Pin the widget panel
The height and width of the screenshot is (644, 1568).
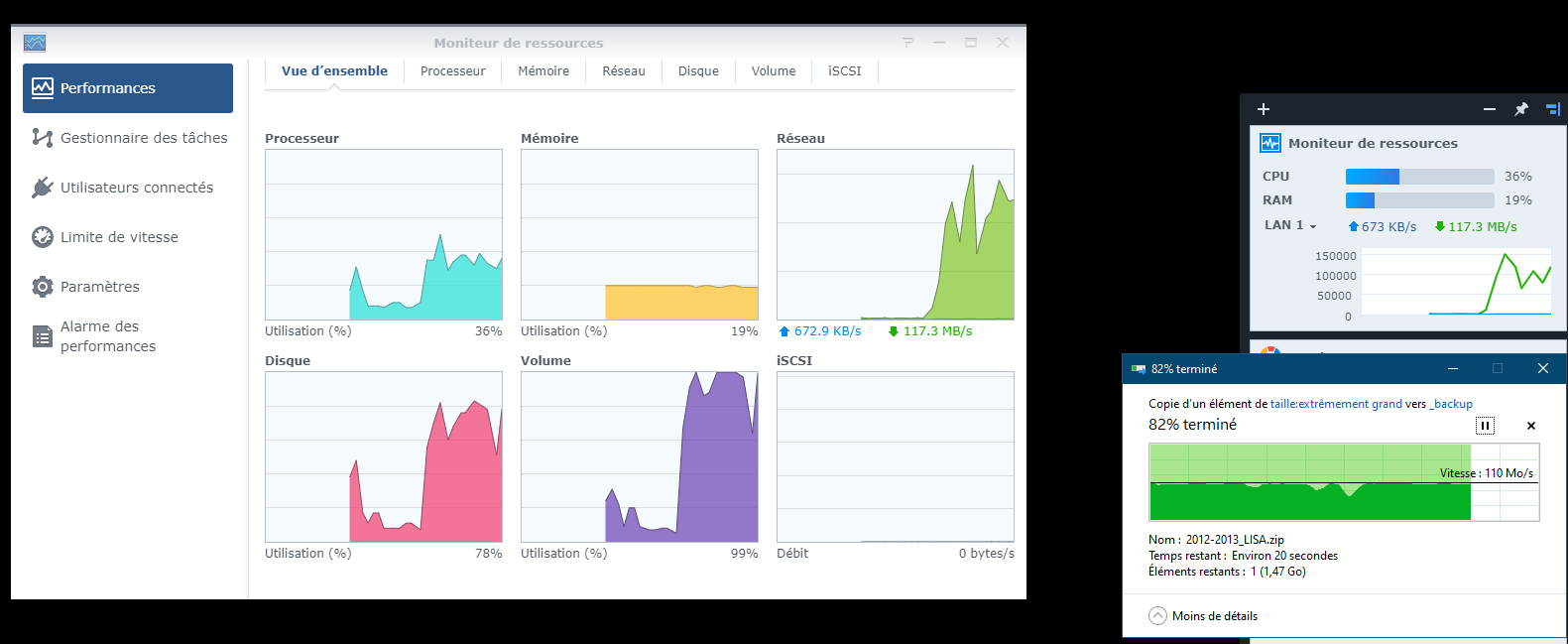click(x=1521, y=109)
